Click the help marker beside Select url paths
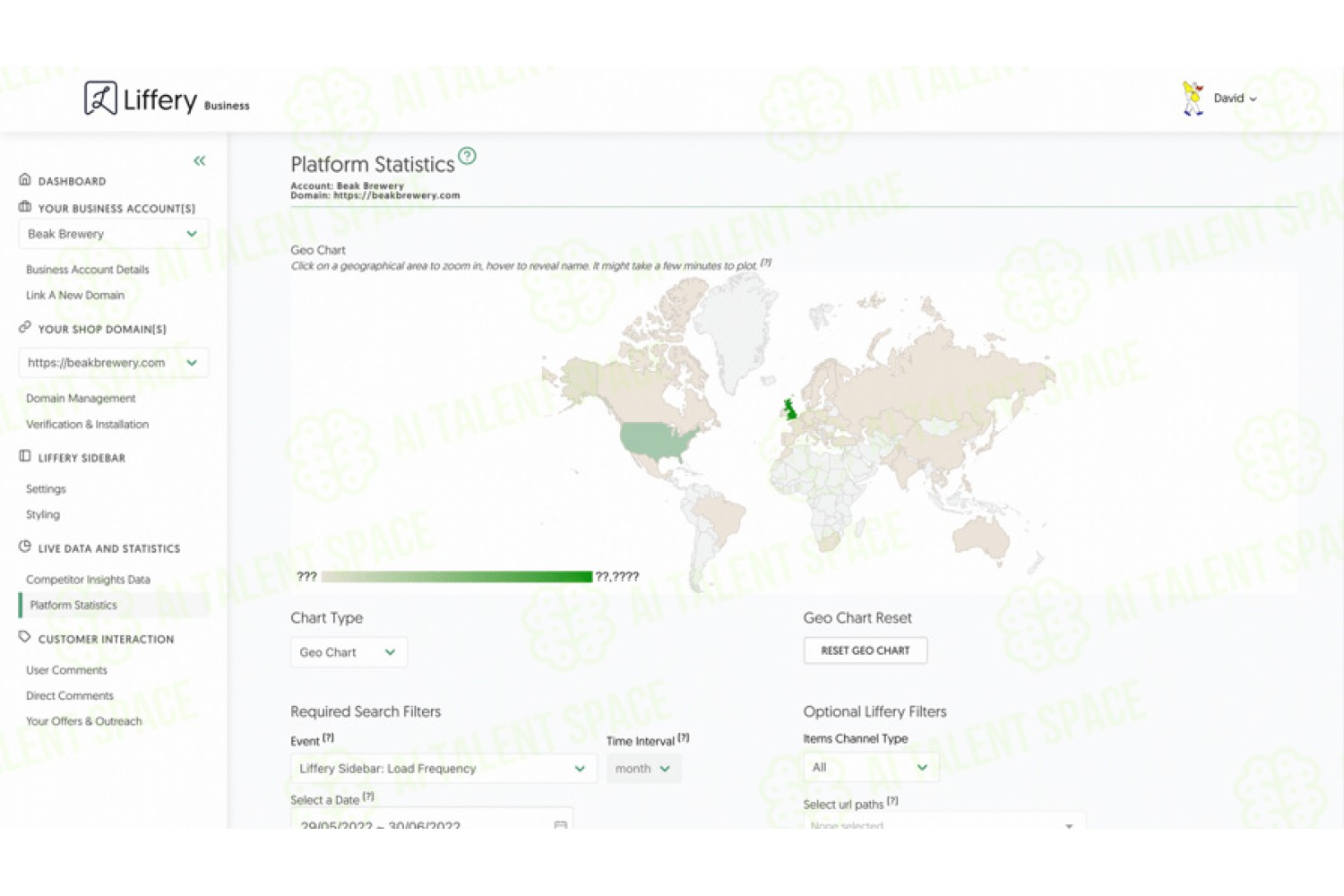 click(x=892, y=801)
